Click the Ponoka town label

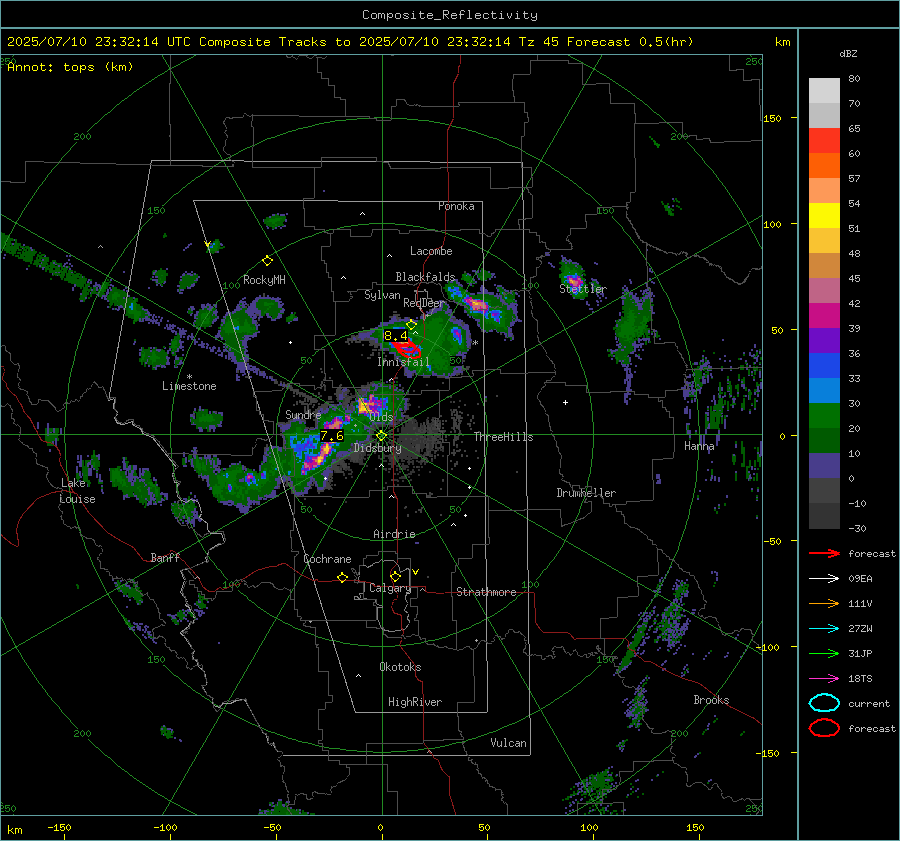pyautogui.click(x=456, y=206)
